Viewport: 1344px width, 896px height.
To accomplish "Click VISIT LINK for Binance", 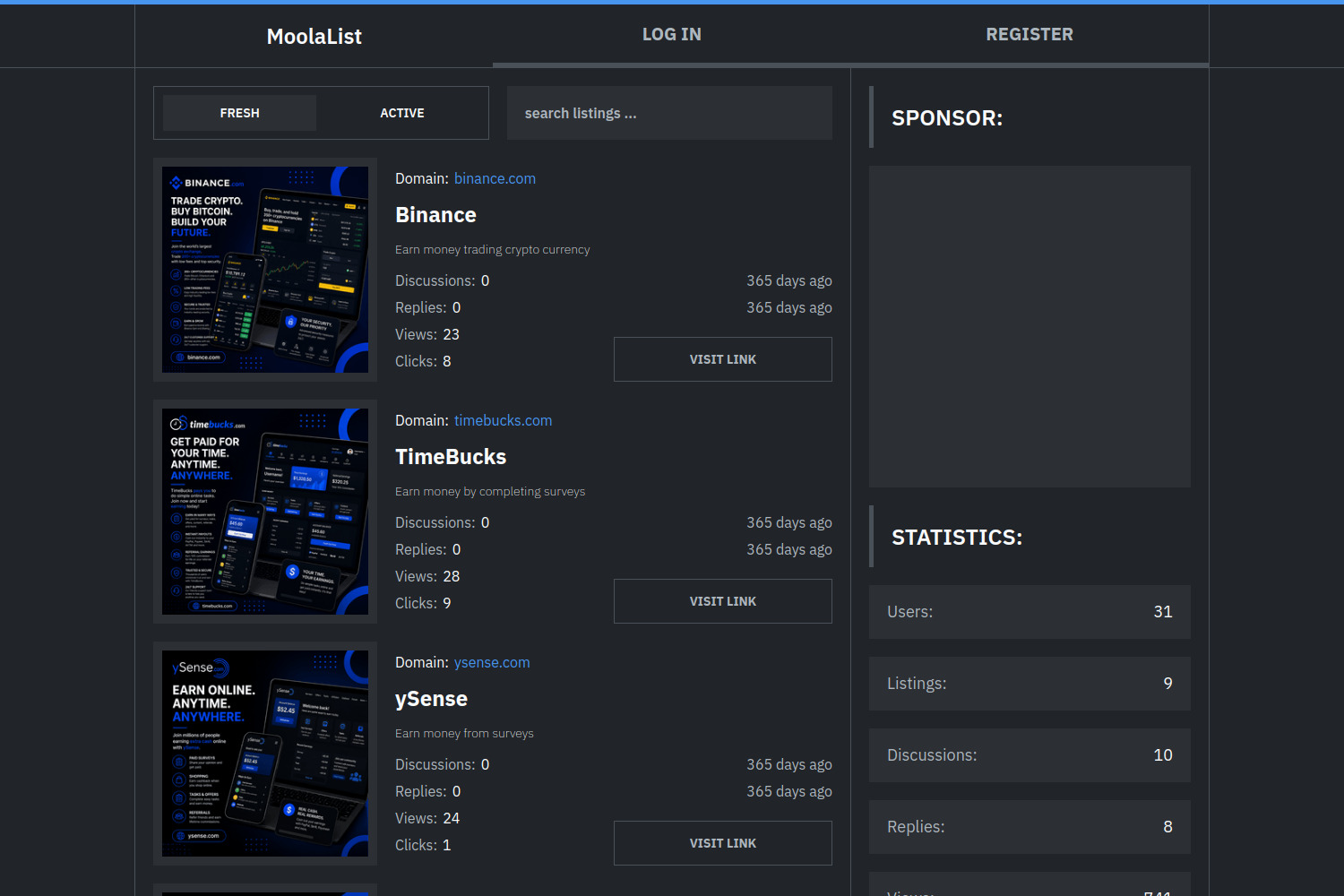I will pos(723,359).
